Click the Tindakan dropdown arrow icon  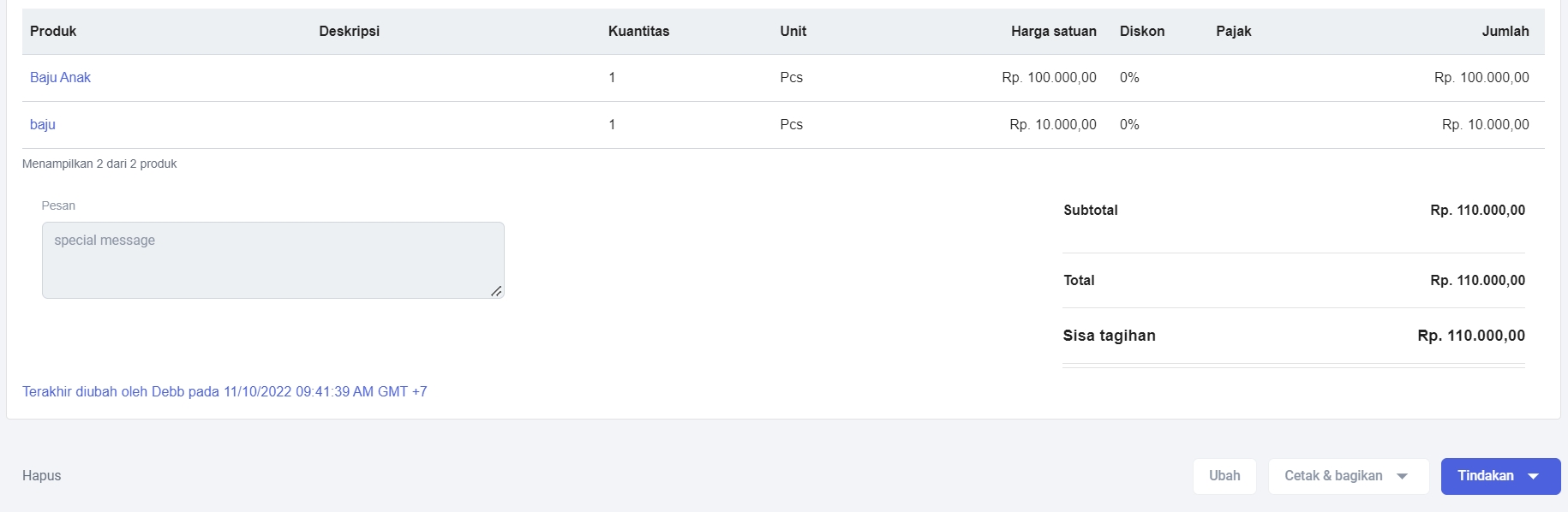1534,477
